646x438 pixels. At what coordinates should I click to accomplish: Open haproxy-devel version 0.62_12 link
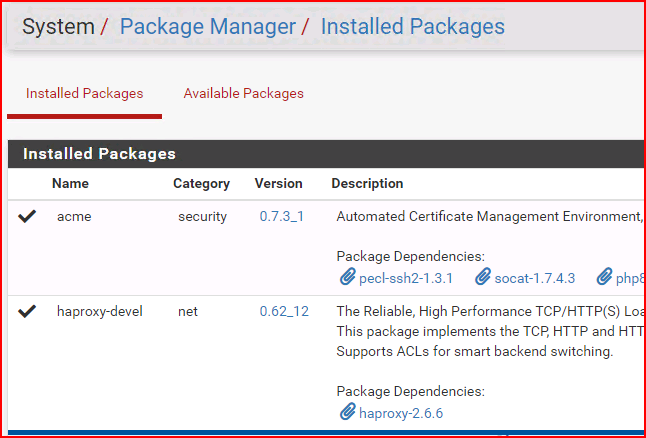point(284,312)
